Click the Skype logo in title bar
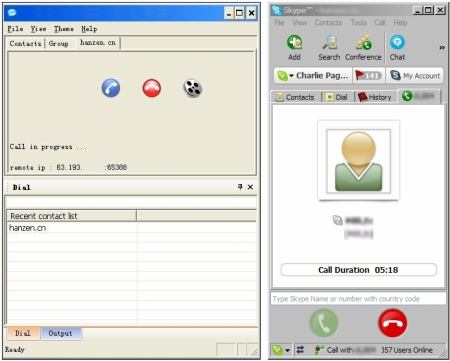 [x=276, y=10]
